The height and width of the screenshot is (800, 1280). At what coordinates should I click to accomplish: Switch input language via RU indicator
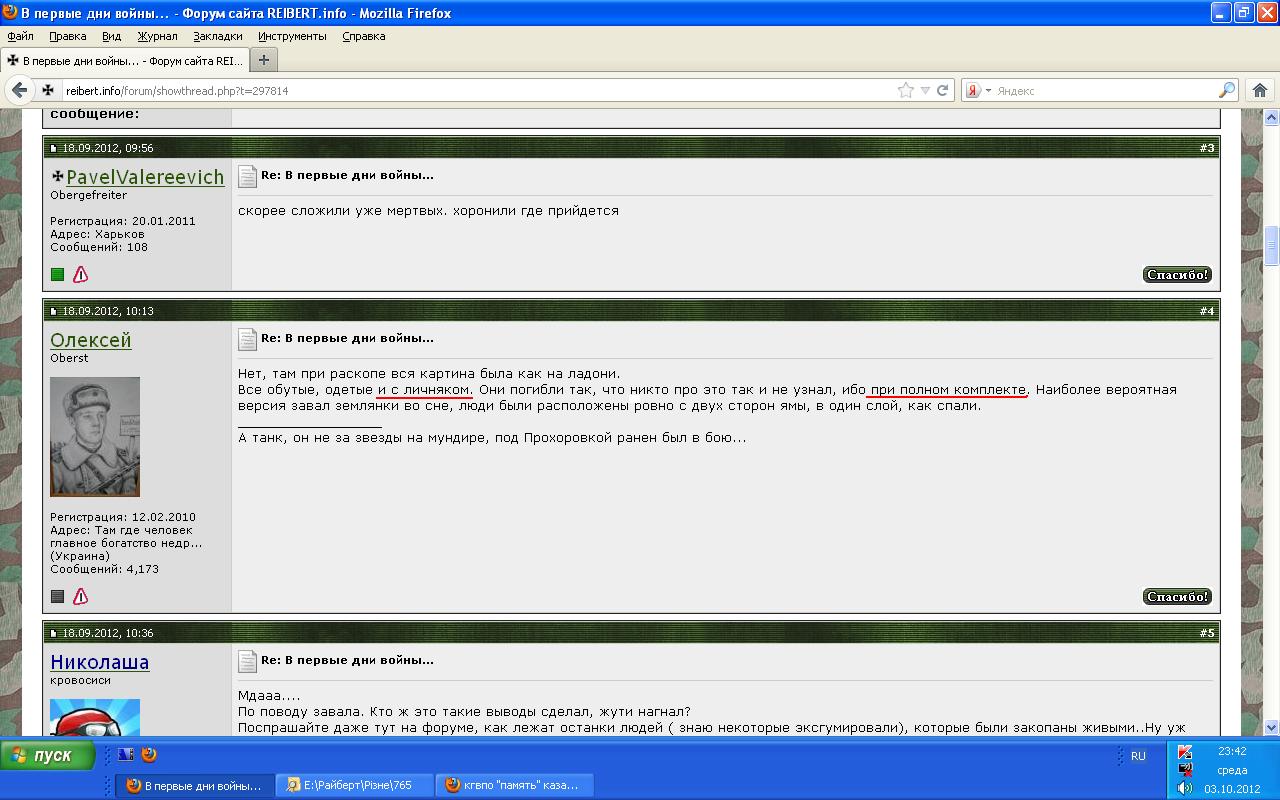[1138, 756]
